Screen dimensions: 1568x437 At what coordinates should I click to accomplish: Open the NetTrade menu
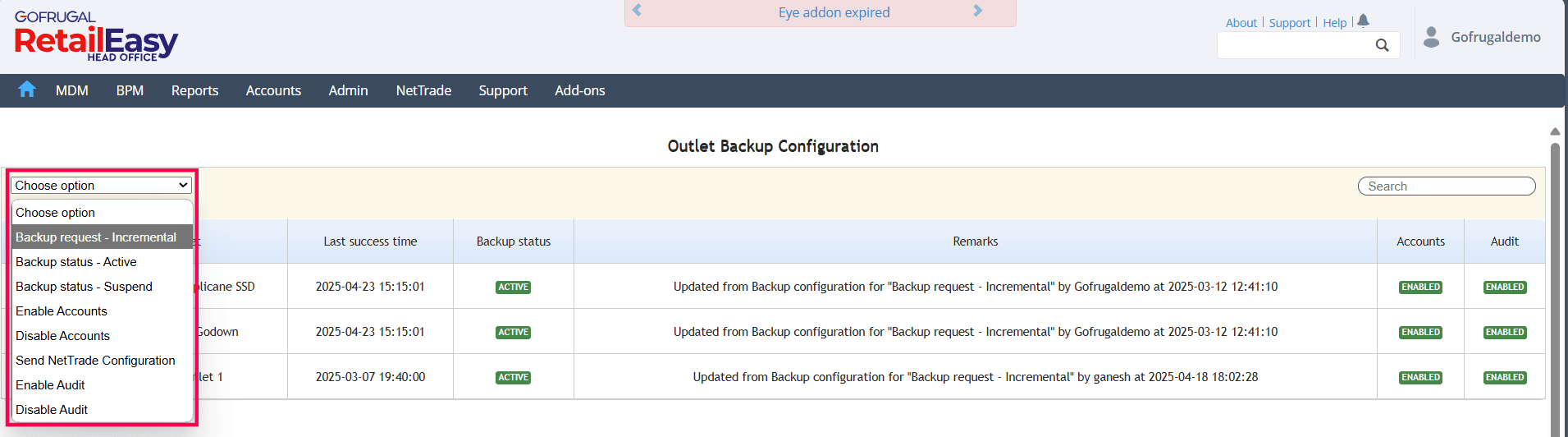[x=423, y=90]
